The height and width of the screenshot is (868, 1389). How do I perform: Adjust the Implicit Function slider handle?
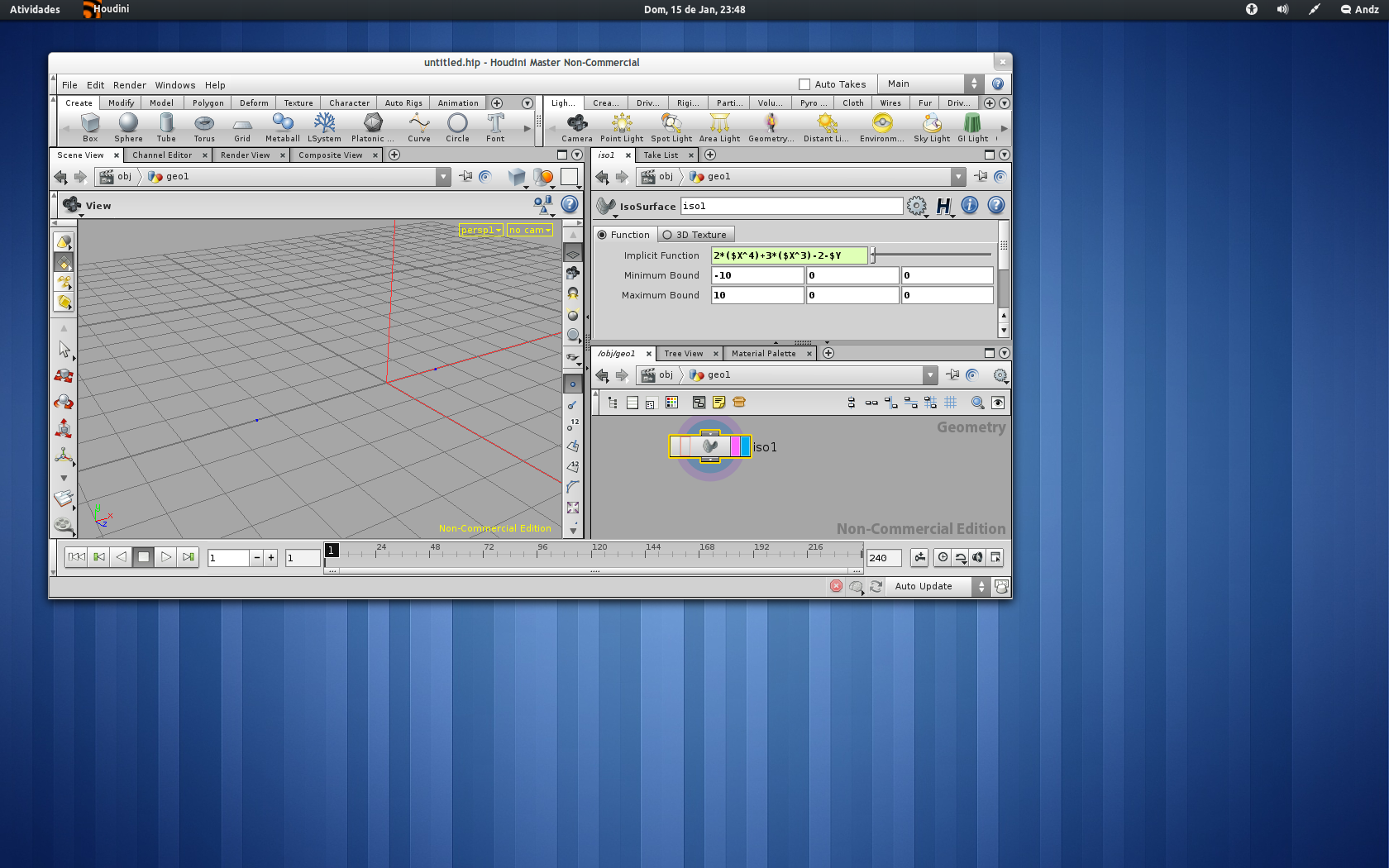coord(873,255)
